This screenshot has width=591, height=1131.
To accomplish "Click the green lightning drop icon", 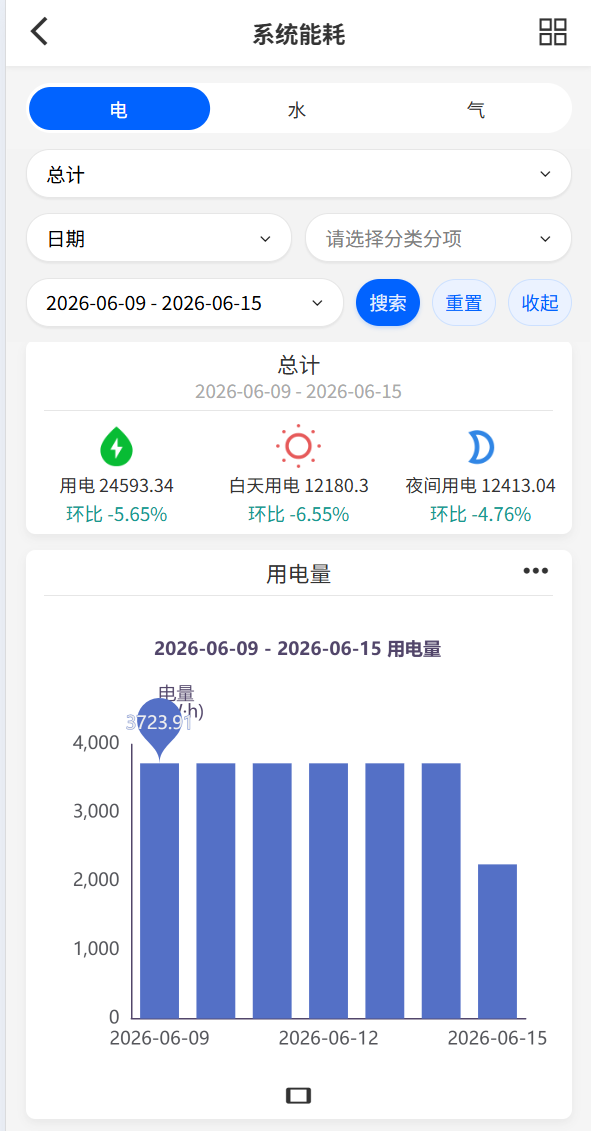I will click(116, 446).
